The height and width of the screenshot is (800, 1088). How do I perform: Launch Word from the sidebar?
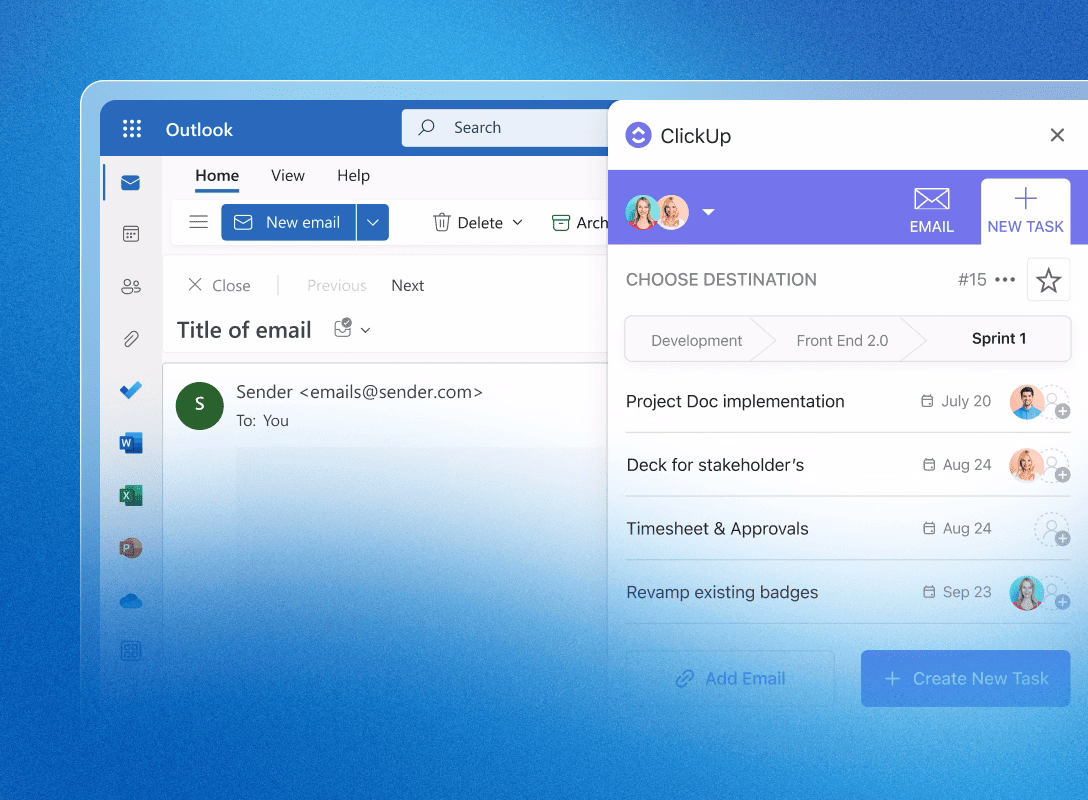click(x=131, y=443)
